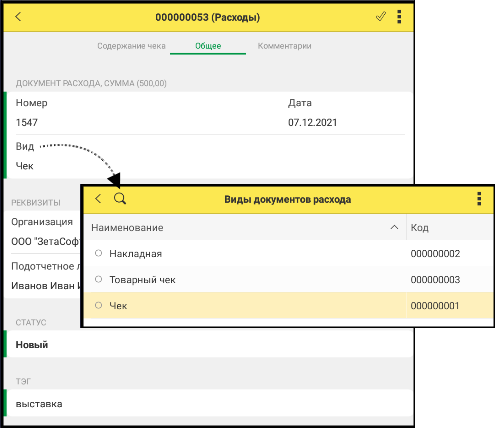Image resolution: width=501 pixels, height=434 pixels.
Task: Select the Накладная radio option
Action: pos(98,253)
